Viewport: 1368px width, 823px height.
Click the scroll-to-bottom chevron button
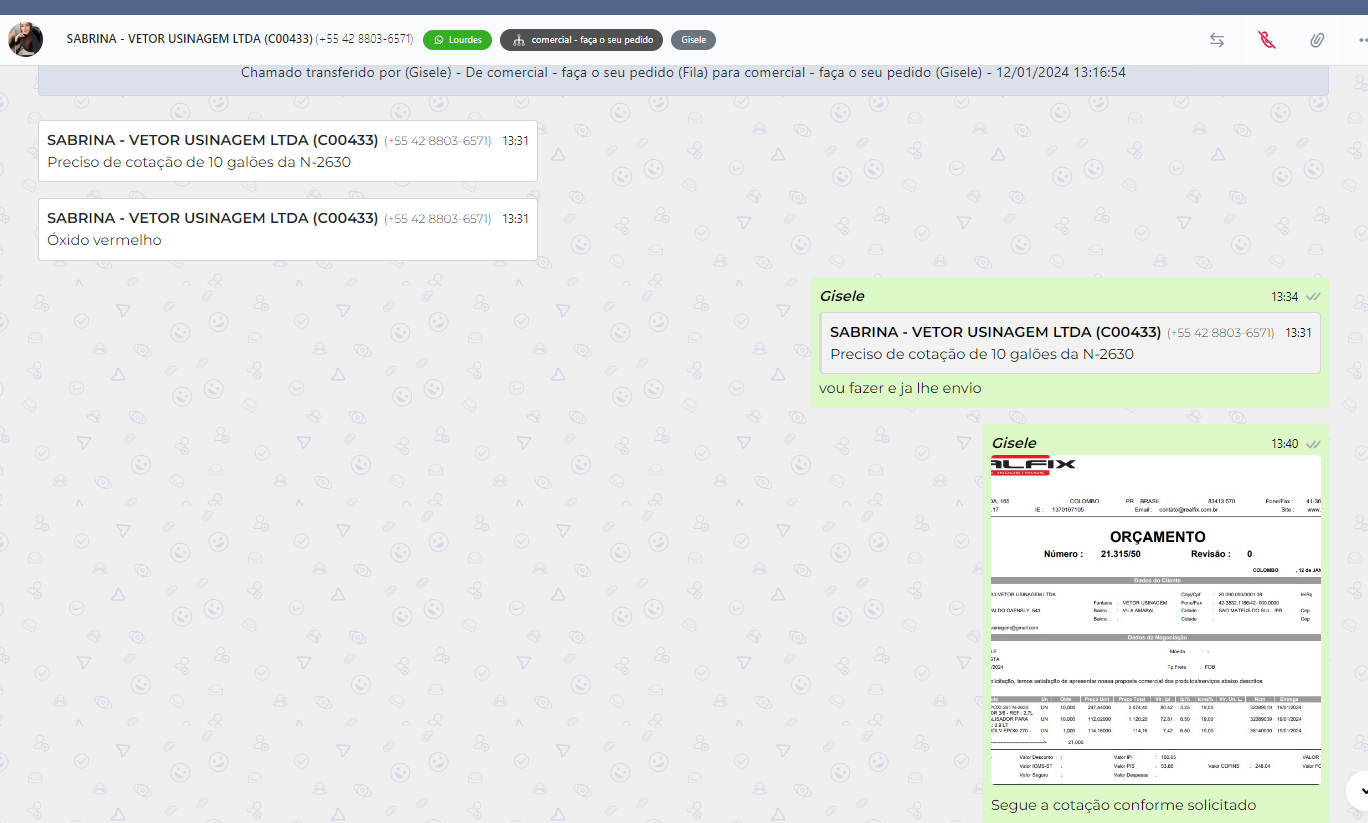1356,789
